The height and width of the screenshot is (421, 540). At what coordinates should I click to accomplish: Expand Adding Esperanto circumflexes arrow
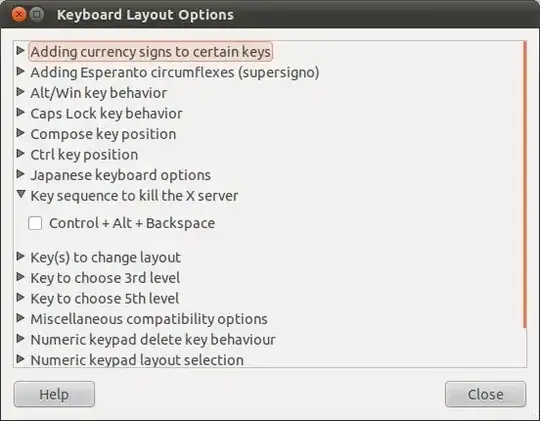21,72
